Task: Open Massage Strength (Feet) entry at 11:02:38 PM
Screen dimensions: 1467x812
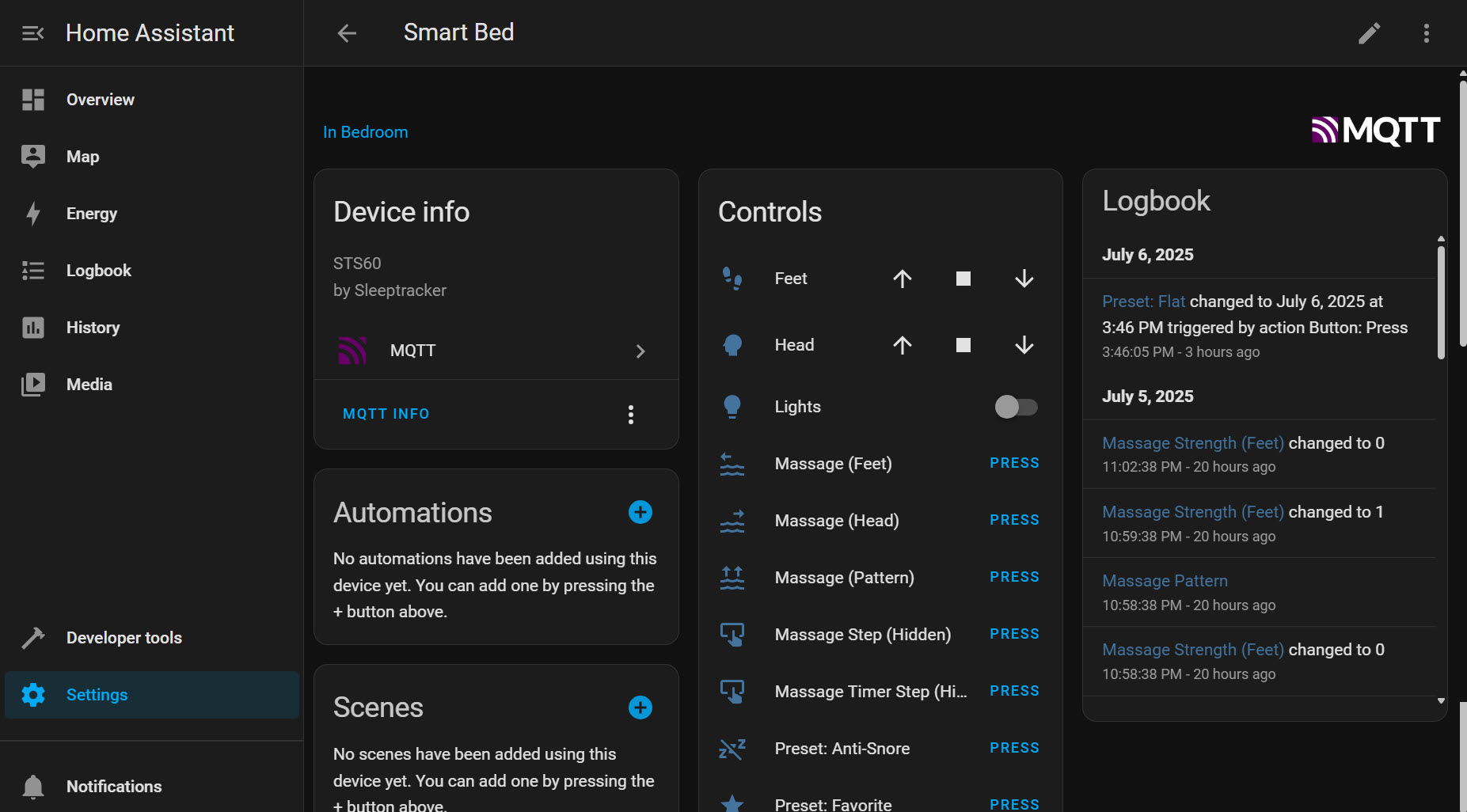Action: [x=1193, y=443]
